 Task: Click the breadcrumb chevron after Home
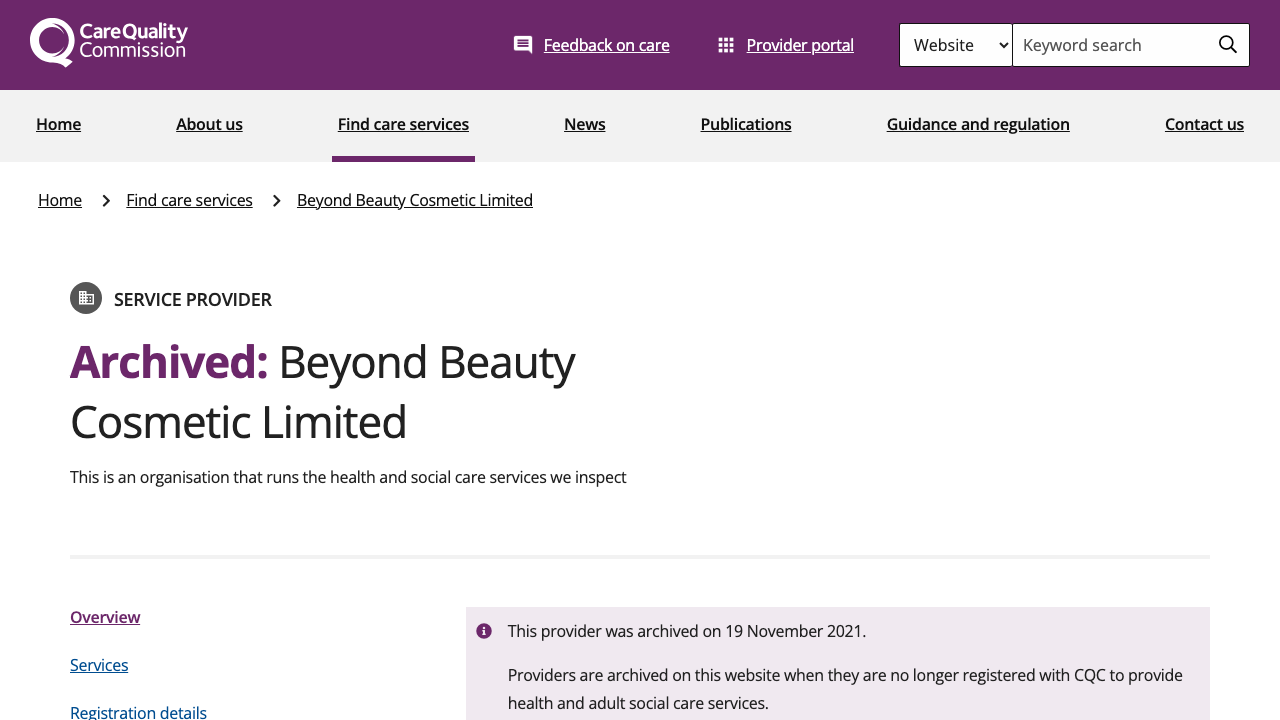pyautogui.click(x=104, y=199)
